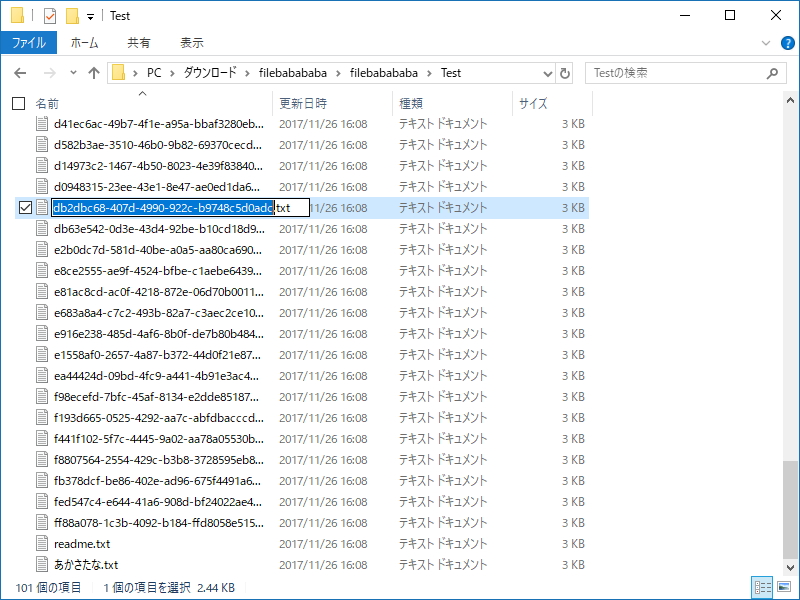
Task: Open the address bar history dropdown
Action: pyautogui.click(x=547, y=73)
